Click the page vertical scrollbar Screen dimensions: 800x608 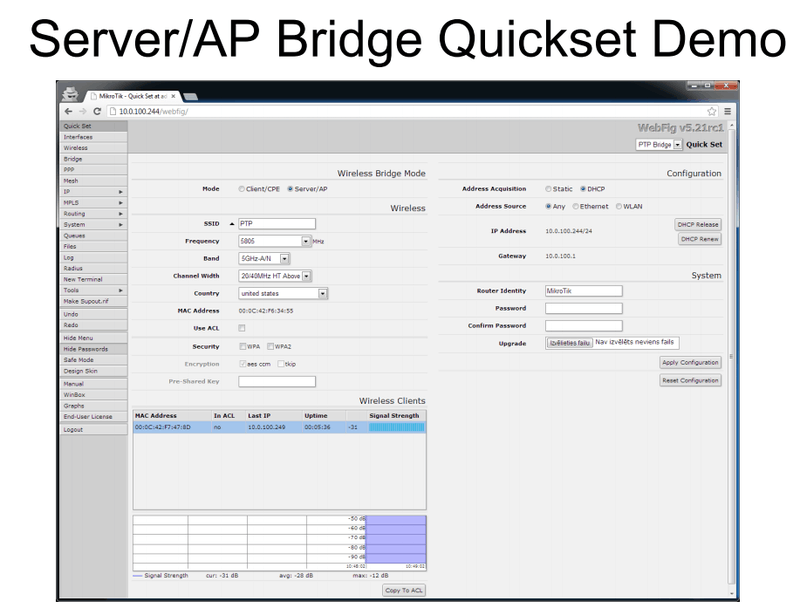(732, 357)
